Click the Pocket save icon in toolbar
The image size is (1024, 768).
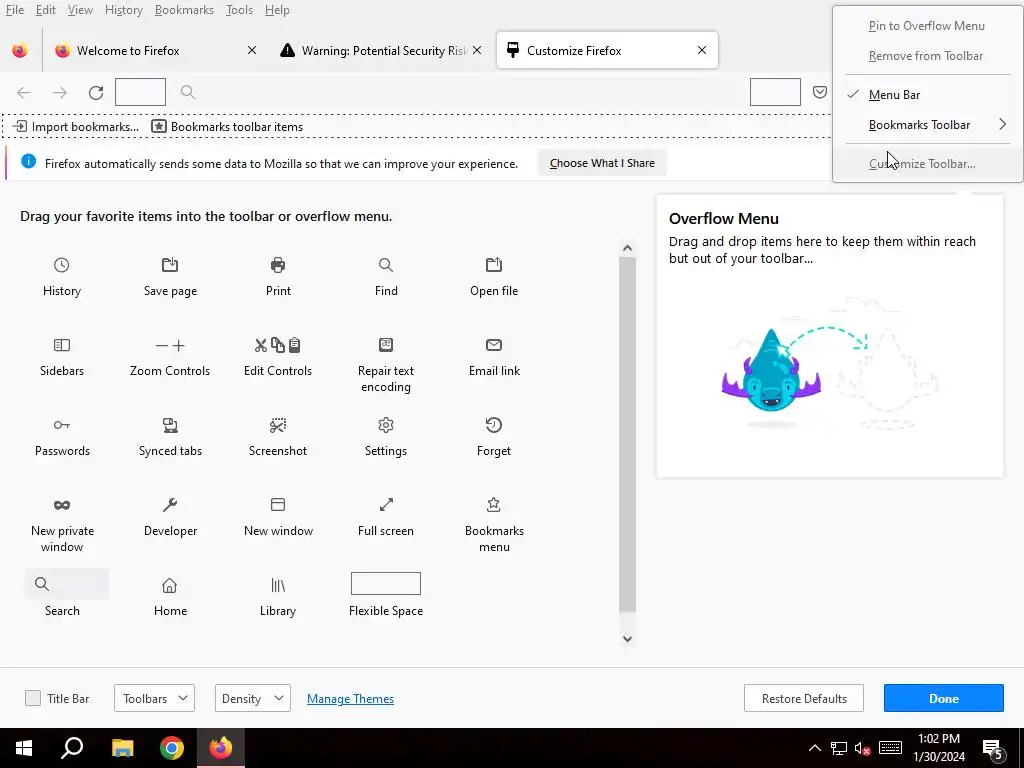point(820,92)
